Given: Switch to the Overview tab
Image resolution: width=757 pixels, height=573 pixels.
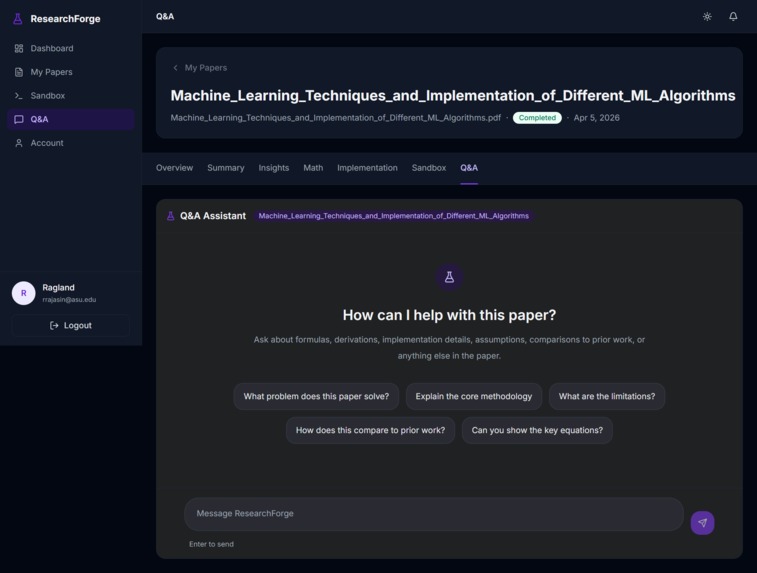Looking at the screenshot, I should [x=174, y=168].
